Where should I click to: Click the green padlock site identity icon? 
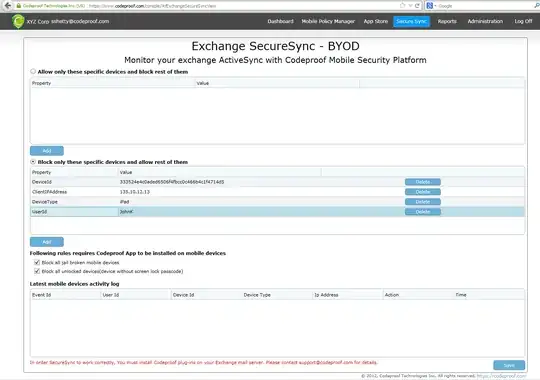pos(19,6)
